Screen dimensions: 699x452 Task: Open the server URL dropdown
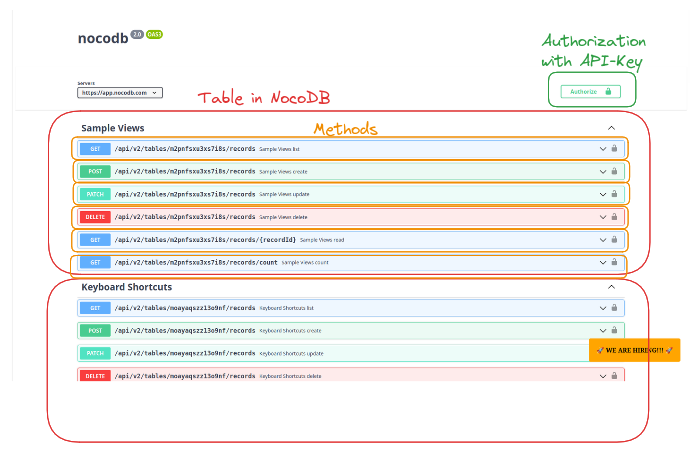[120, 93]
